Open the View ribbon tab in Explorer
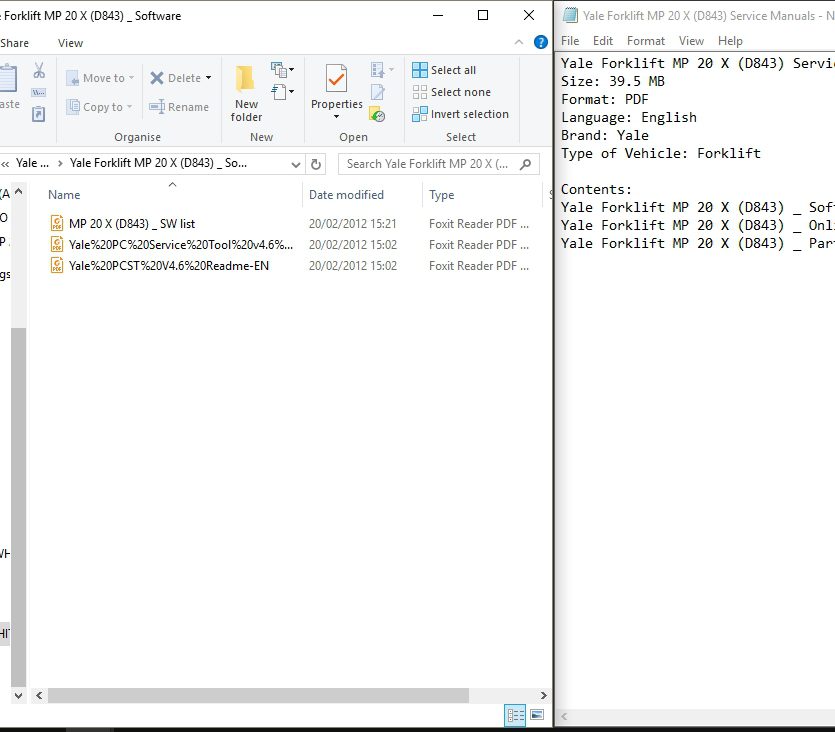This screenshot has height=732, width=835. (70, 43)
